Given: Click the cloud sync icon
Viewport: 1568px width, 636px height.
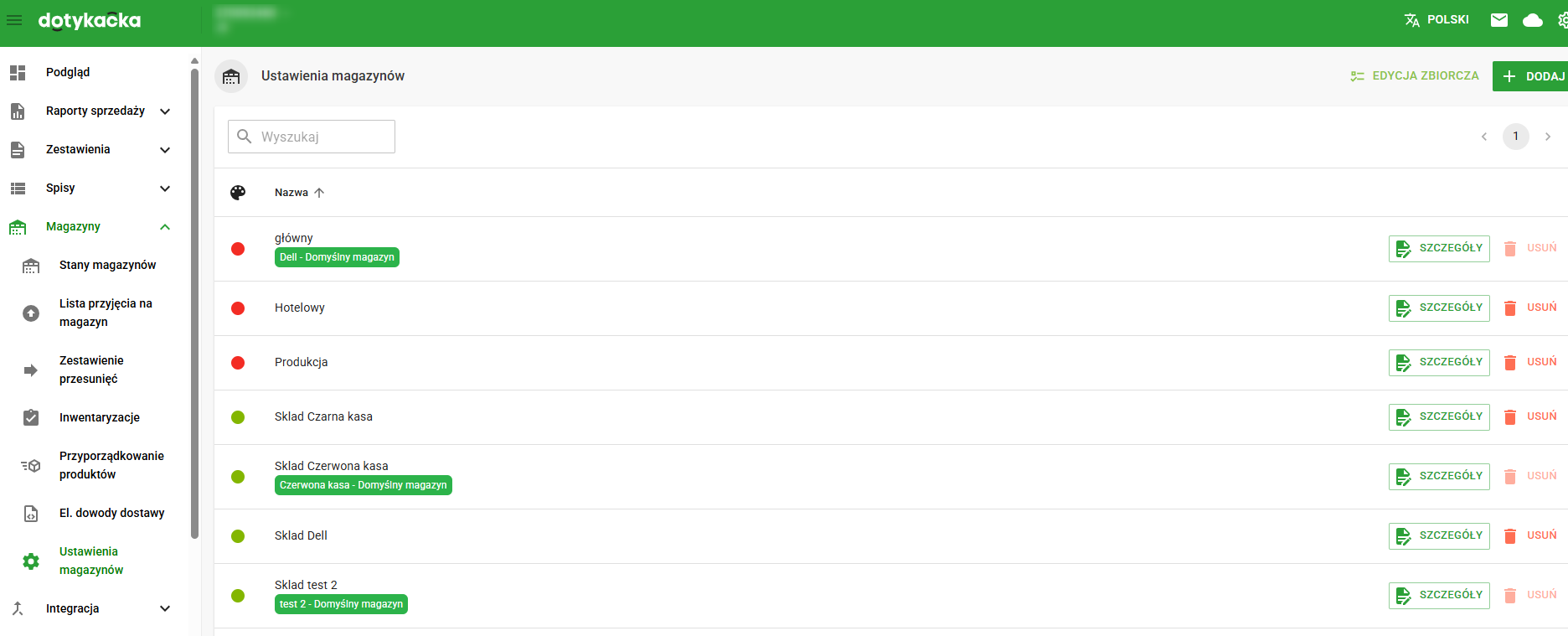Looking at the screenshot, I should (x=1533, y=20).
